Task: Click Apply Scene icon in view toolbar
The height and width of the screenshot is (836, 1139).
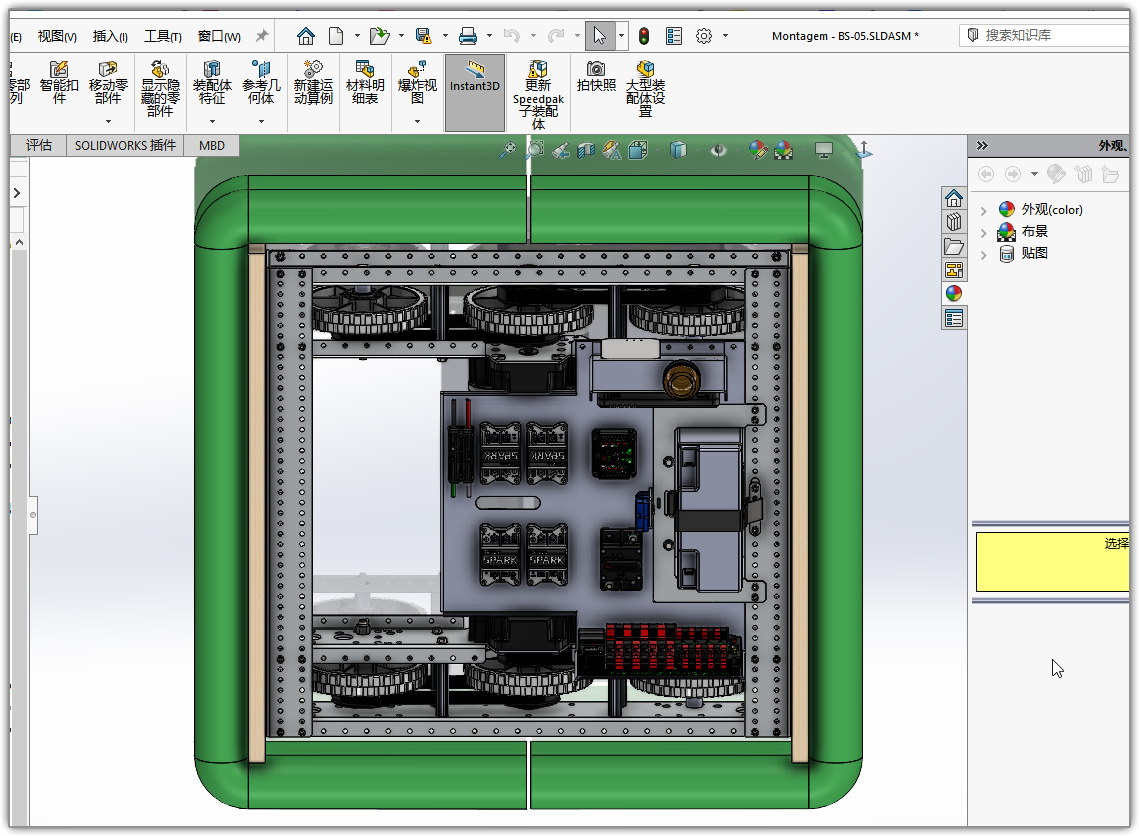Action: [783, 150]
